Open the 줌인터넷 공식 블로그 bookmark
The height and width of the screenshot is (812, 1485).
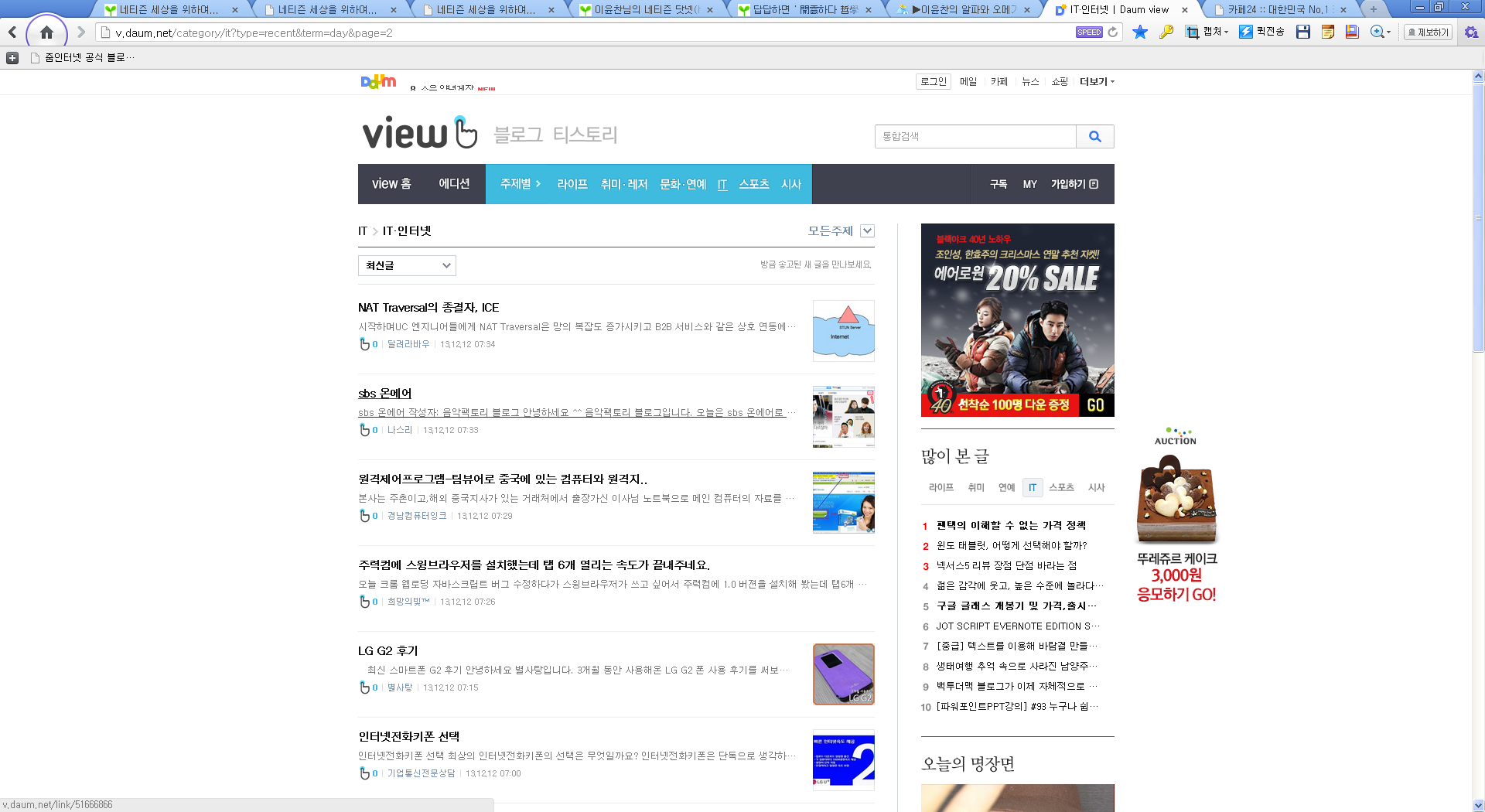click(x=83, y=58)
